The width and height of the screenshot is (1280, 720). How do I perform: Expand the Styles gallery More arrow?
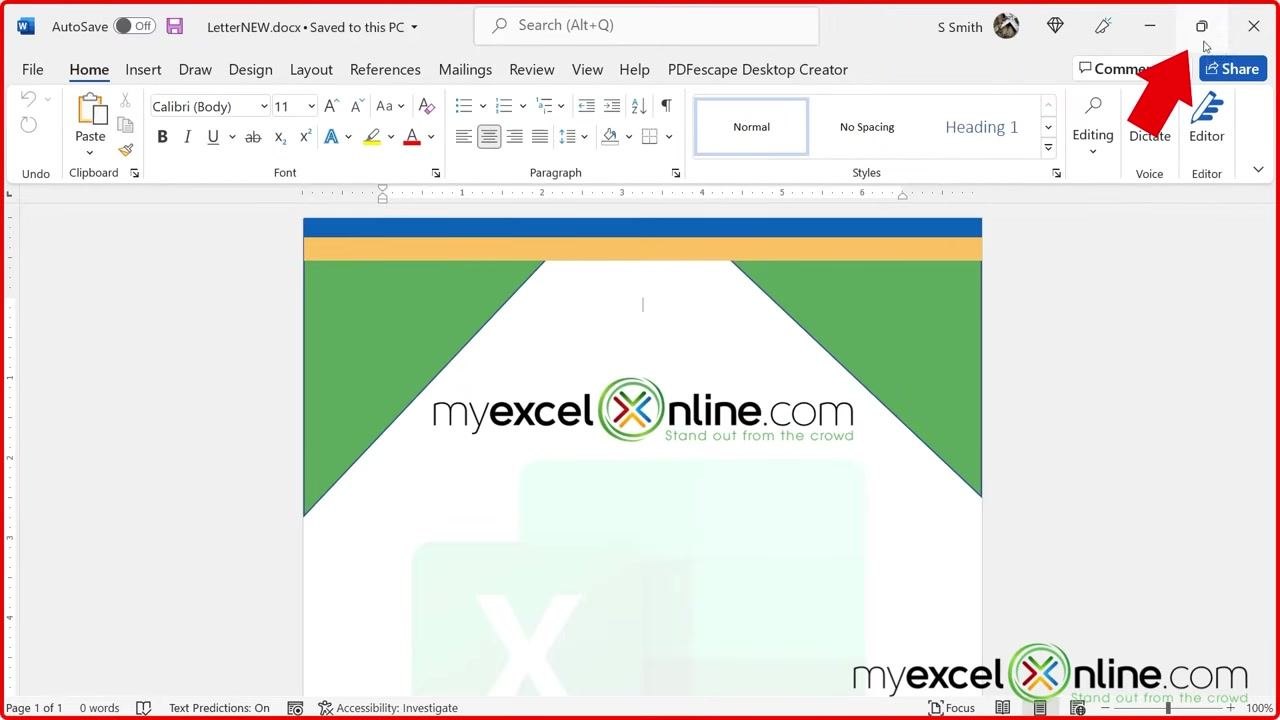point(1048,147)
